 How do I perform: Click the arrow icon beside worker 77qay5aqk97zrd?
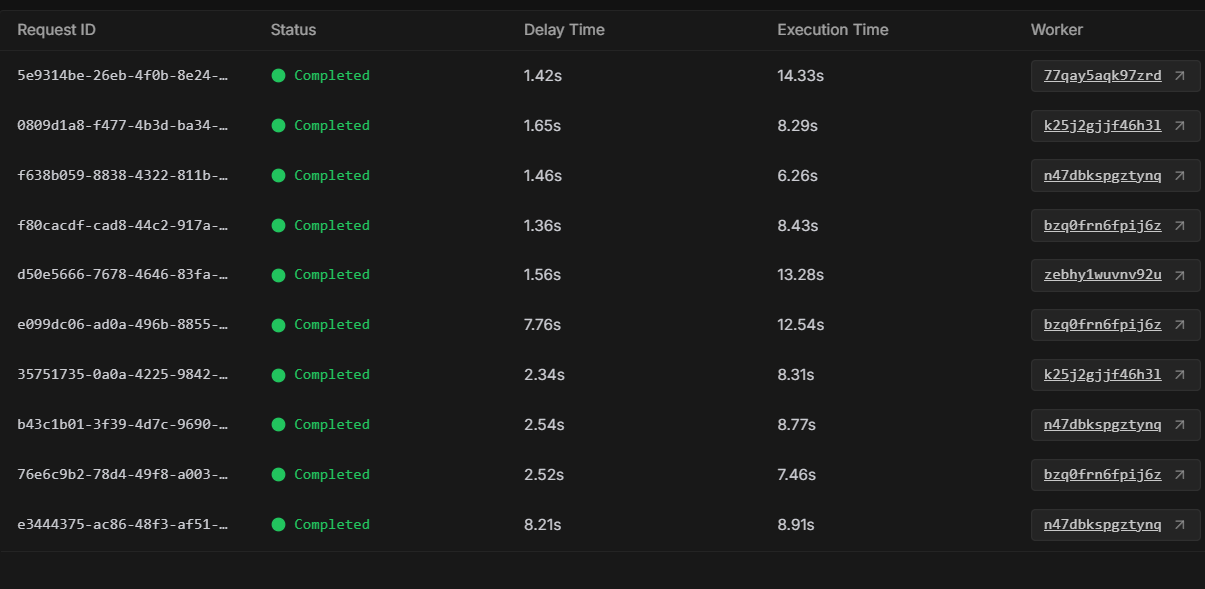(x=1180, y=76)
